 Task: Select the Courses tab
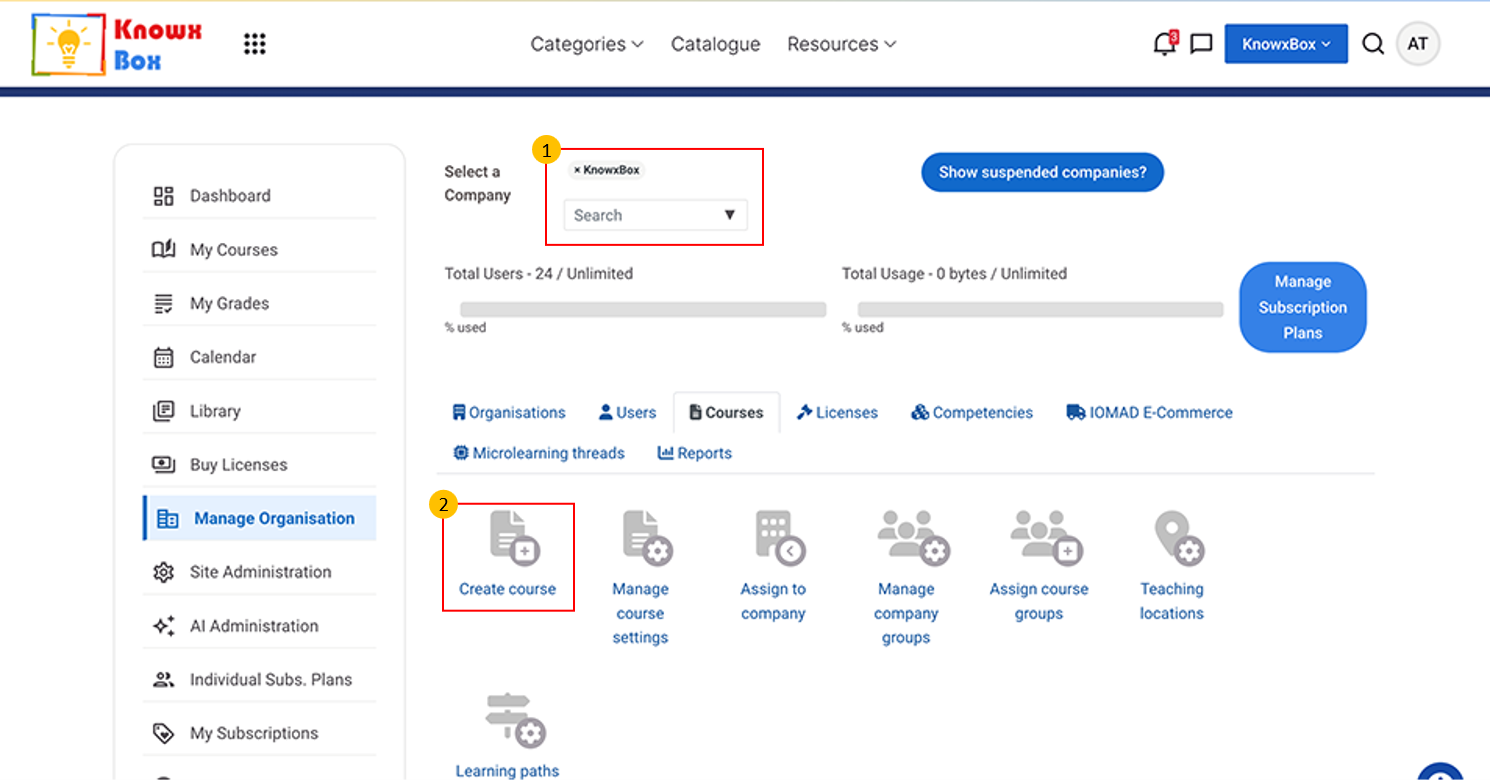727,412
